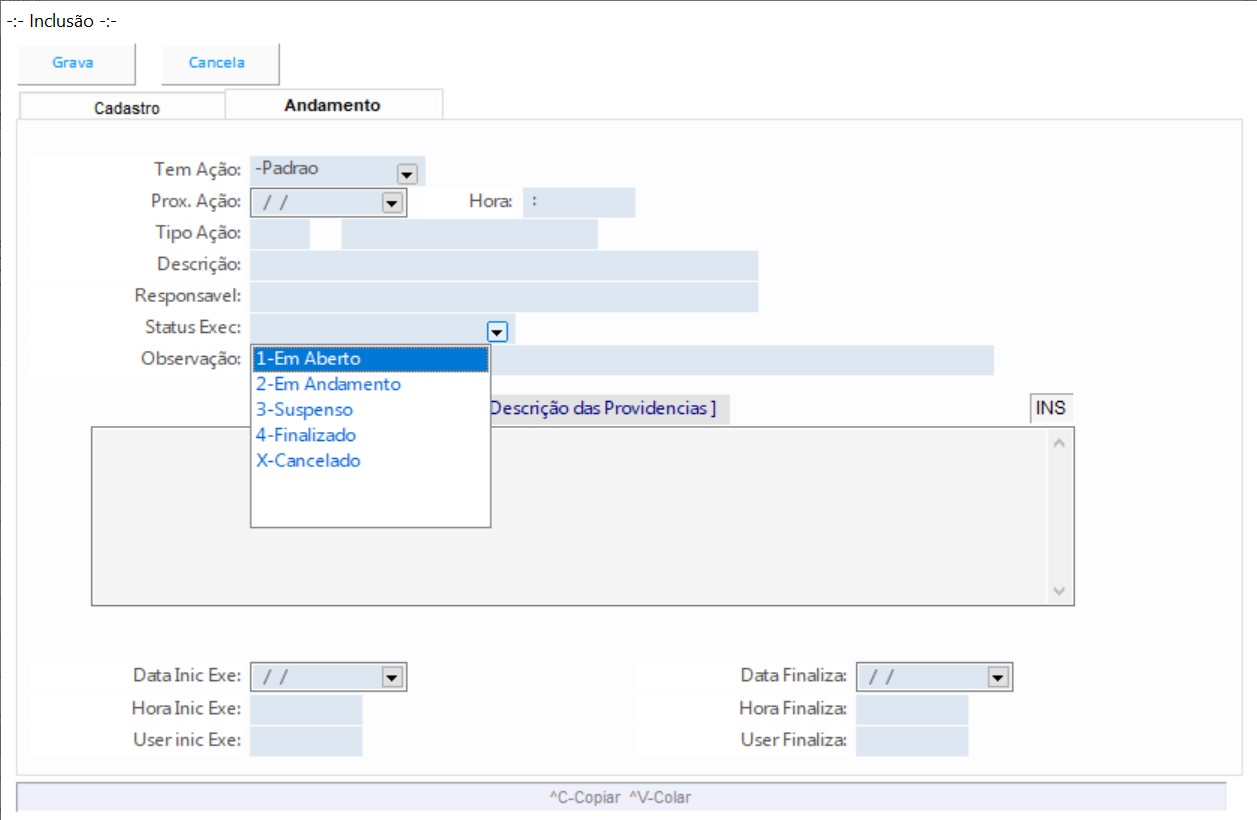Screen dimensions: 1257x820
Task: Click scrollbar down arrow in providencias box
Action: pos(1060,592)
